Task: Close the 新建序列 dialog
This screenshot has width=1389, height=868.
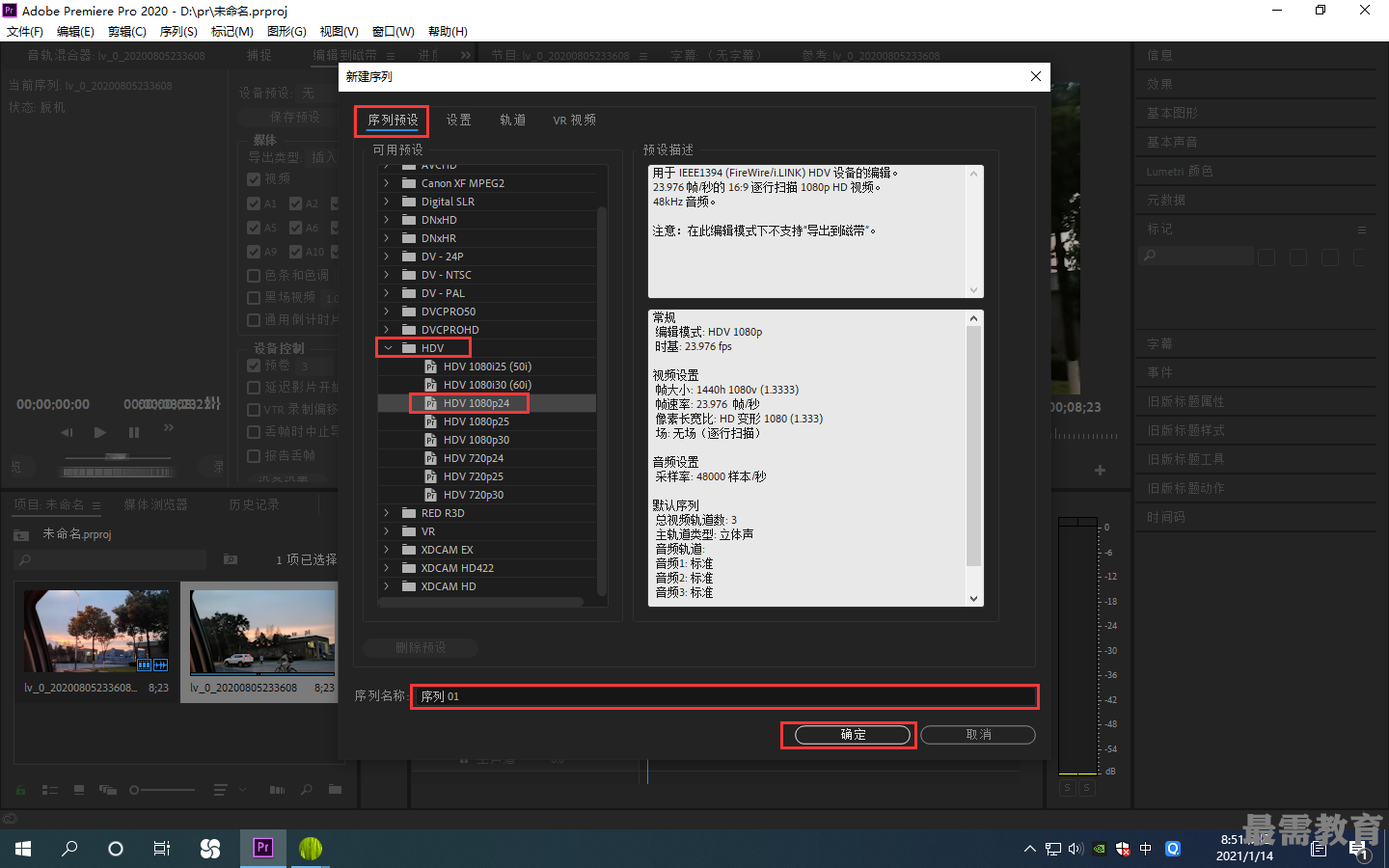Action: tap(1036, 76)
